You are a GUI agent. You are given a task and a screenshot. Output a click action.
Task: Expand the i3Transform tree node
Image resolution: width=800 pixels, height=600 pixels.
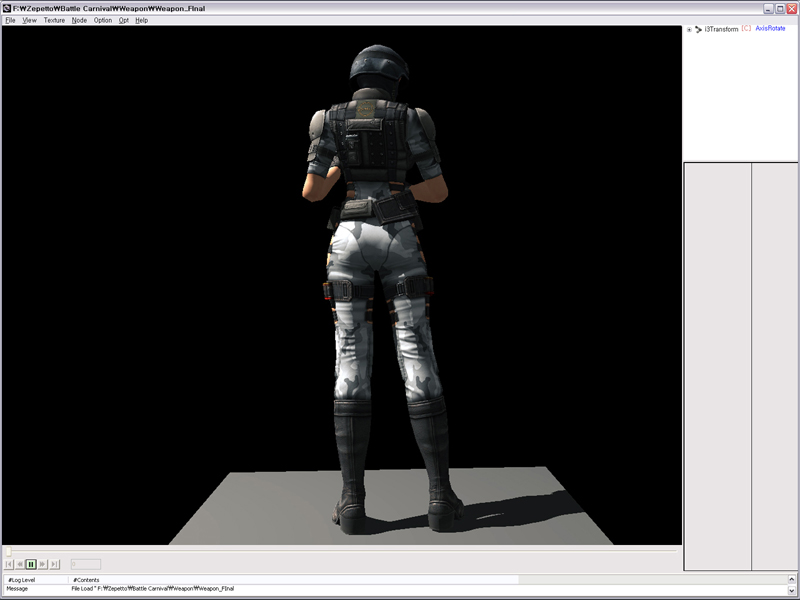point(689,29)
